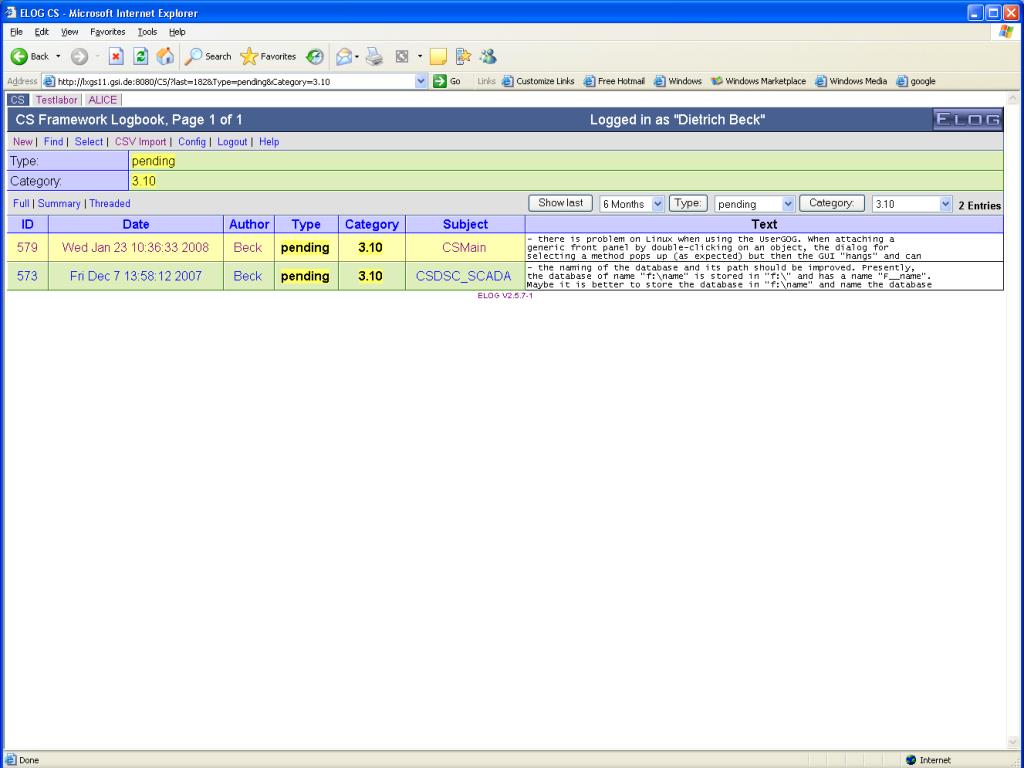Create a New logbook entry
Screen dimensions: 1024x768
coord(23,142)
